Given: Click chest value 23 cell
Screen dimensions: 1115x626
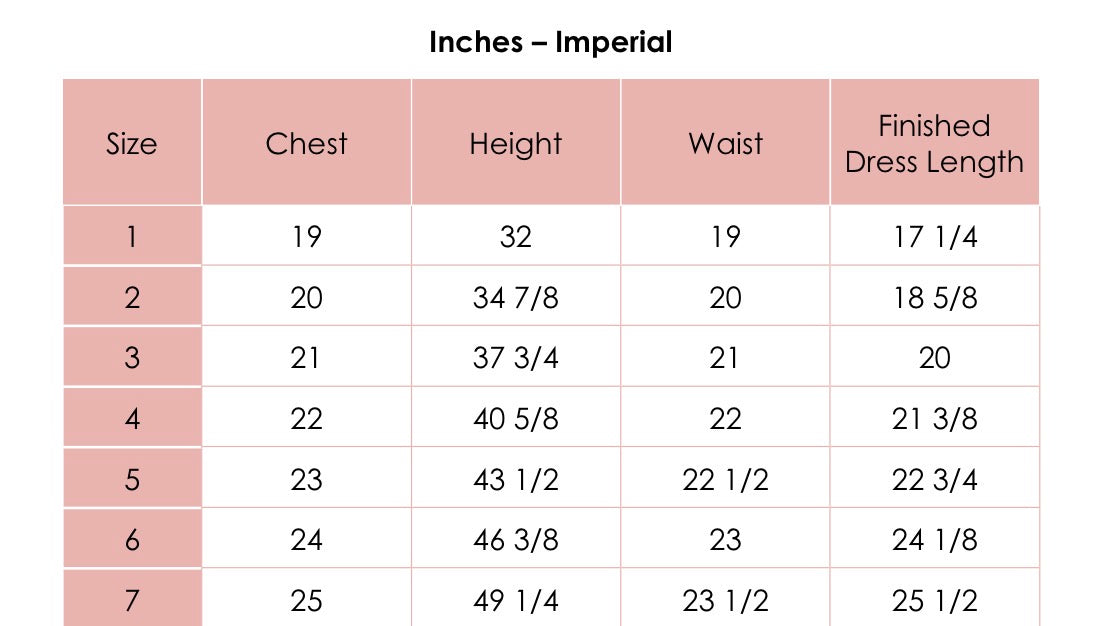Looking at the screenshot, I should pyautogui.click(x=306, y=479).
